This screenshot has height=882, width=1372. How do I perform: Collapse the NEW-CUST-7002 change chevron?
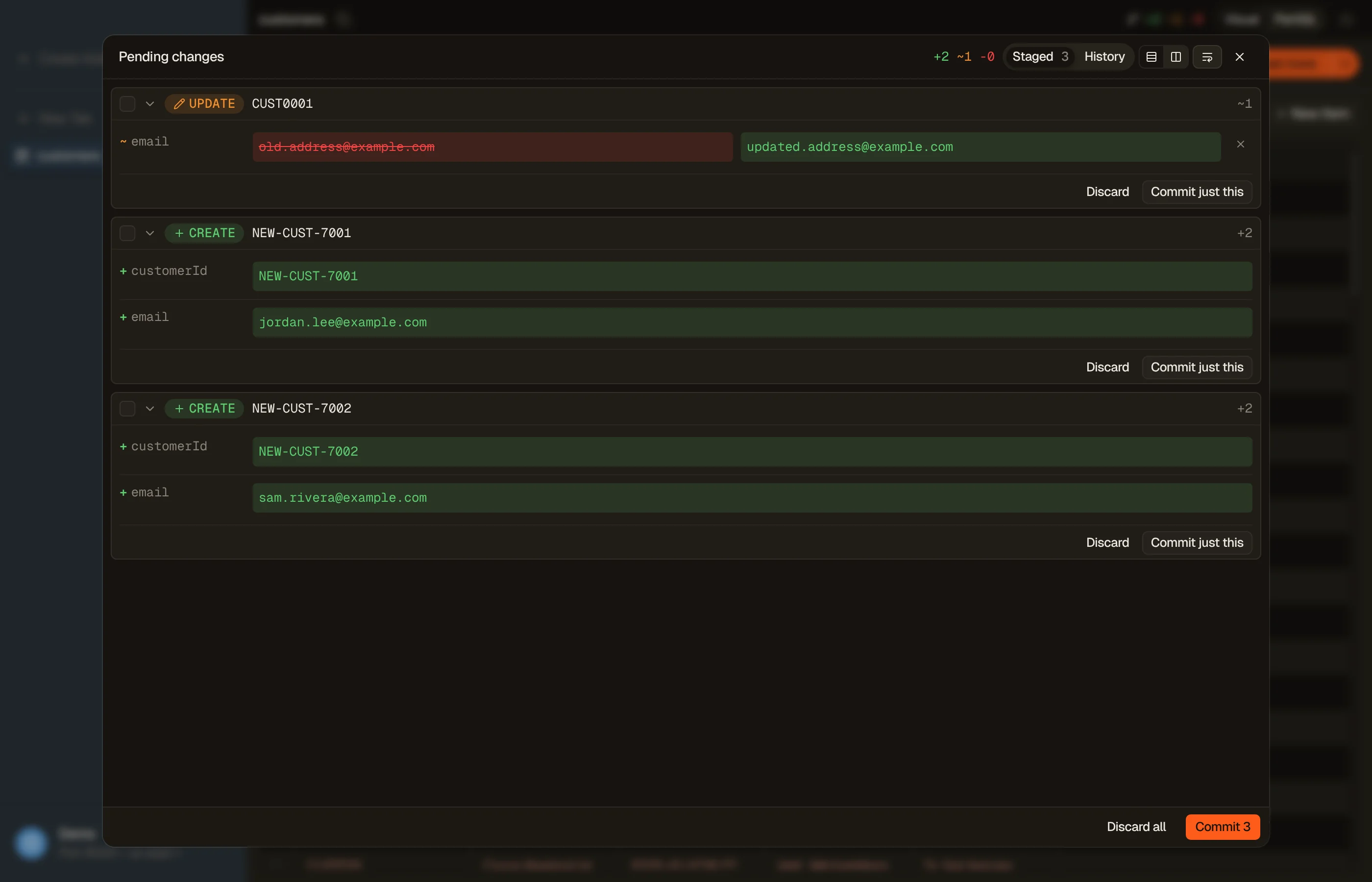(150, 408)
